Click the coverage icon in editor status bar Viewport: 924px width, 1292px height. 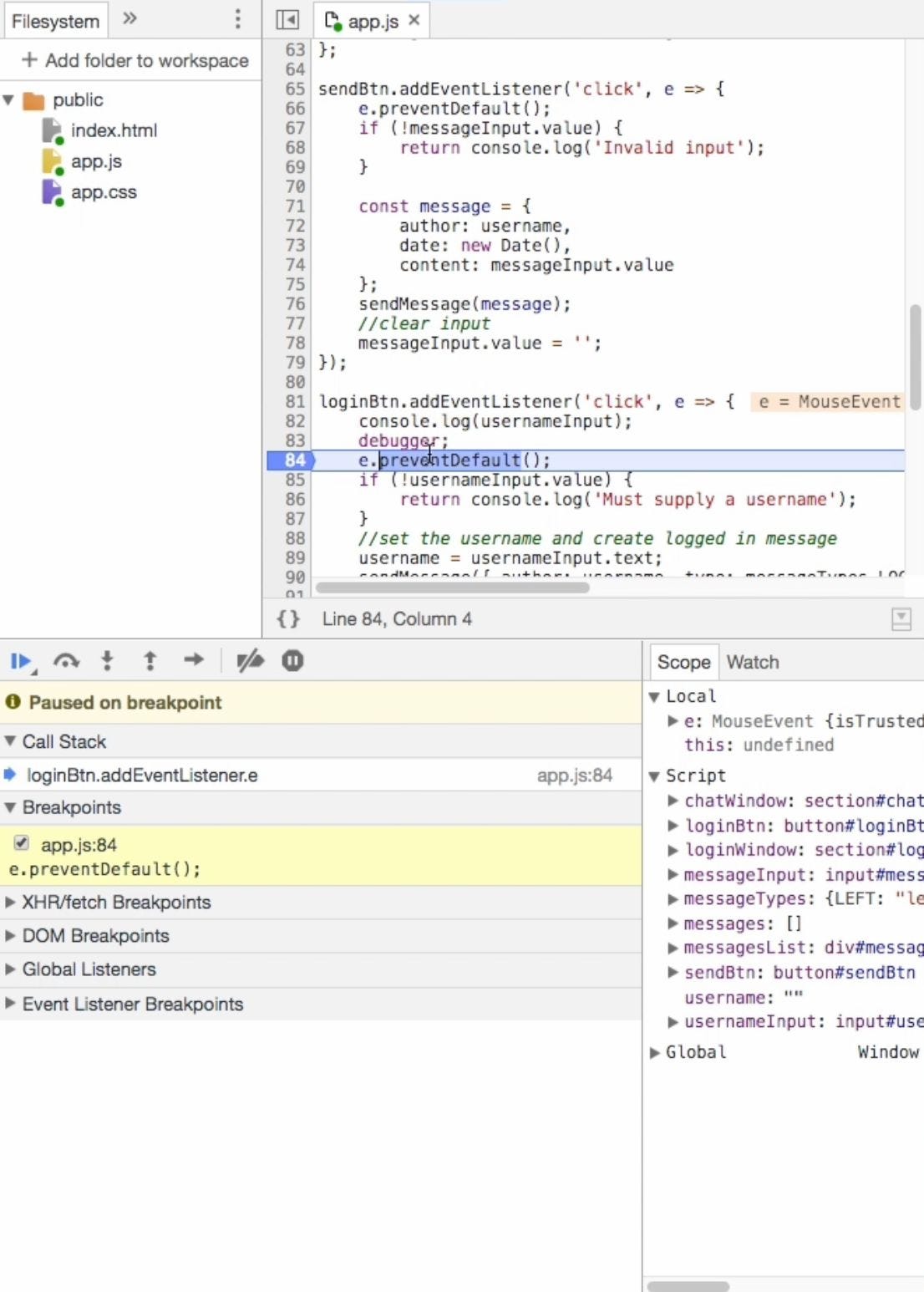pyautogui.click(x=901, y=619)
